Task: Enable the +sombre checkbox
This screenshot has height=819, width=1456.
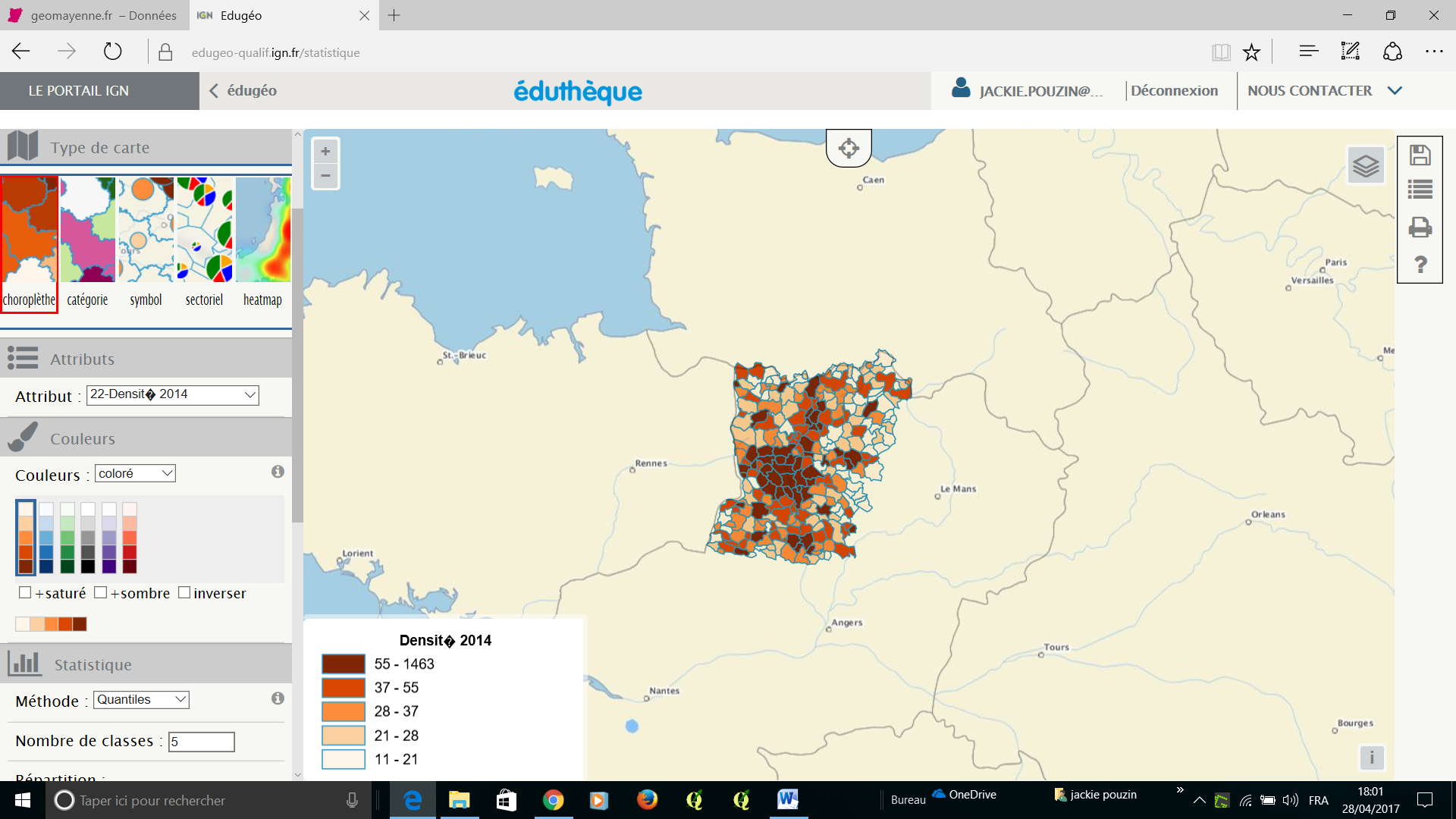Action: (100, 593)
